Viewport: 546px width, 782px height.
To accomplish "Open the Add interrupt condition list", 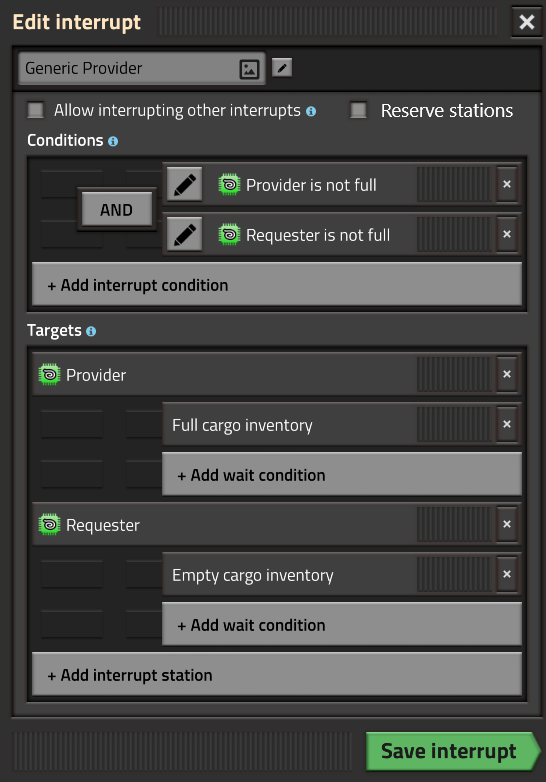I will [x=277, y=284].
